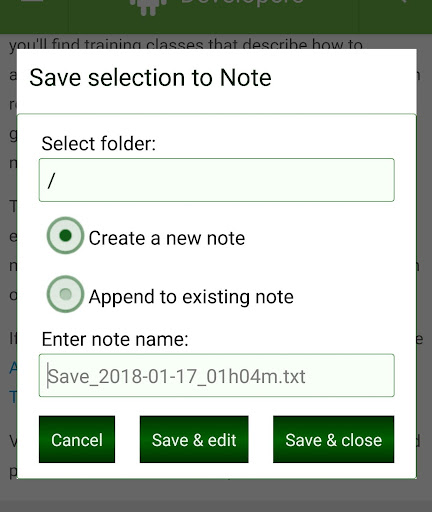Tap the blue link behind dialog's left edge
Screen dimensions: 432x512
click(13, 368)
